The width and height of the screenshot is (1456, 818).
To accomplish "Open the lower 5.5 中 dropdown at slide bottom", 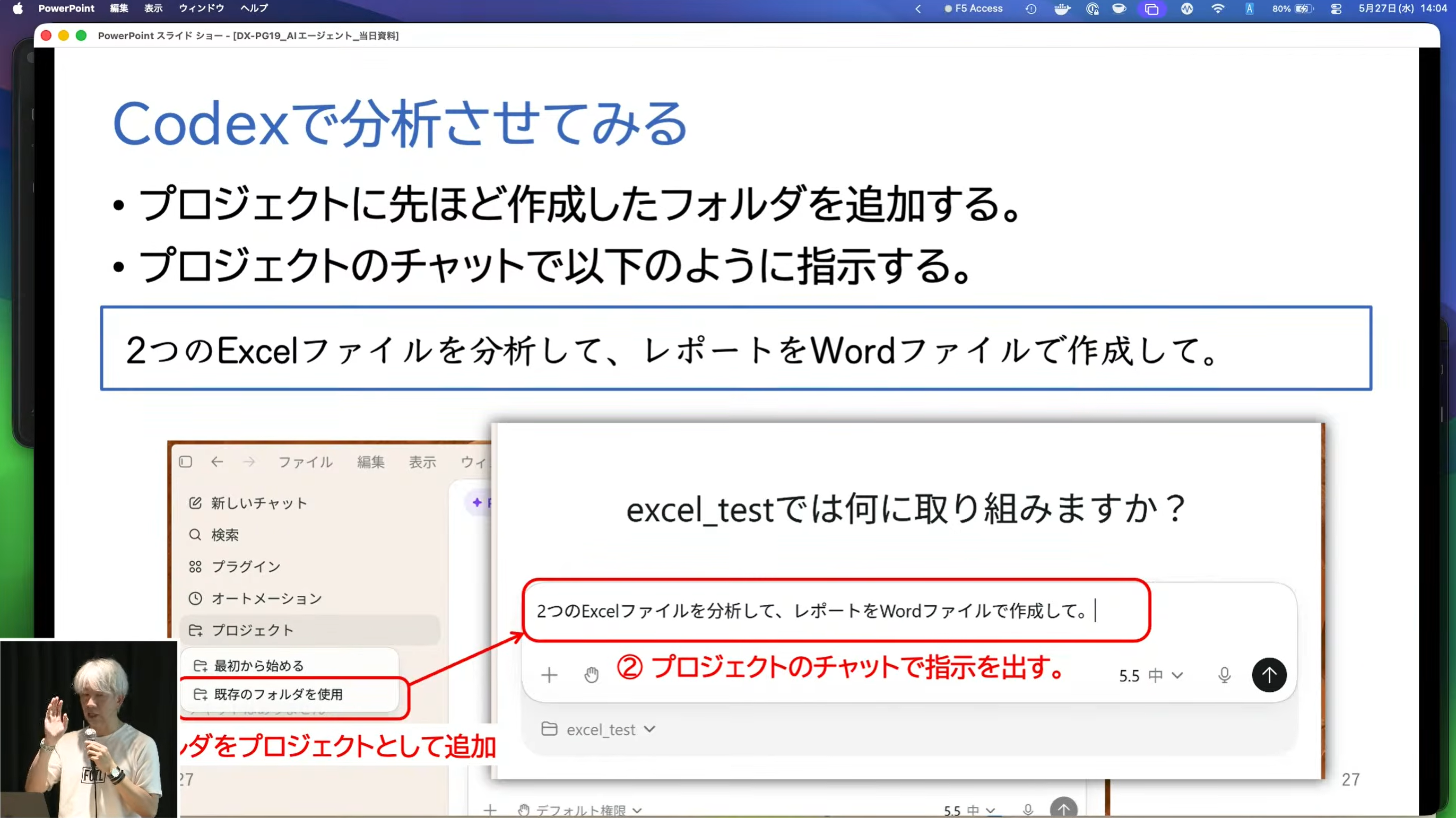I will pos(969,811).
